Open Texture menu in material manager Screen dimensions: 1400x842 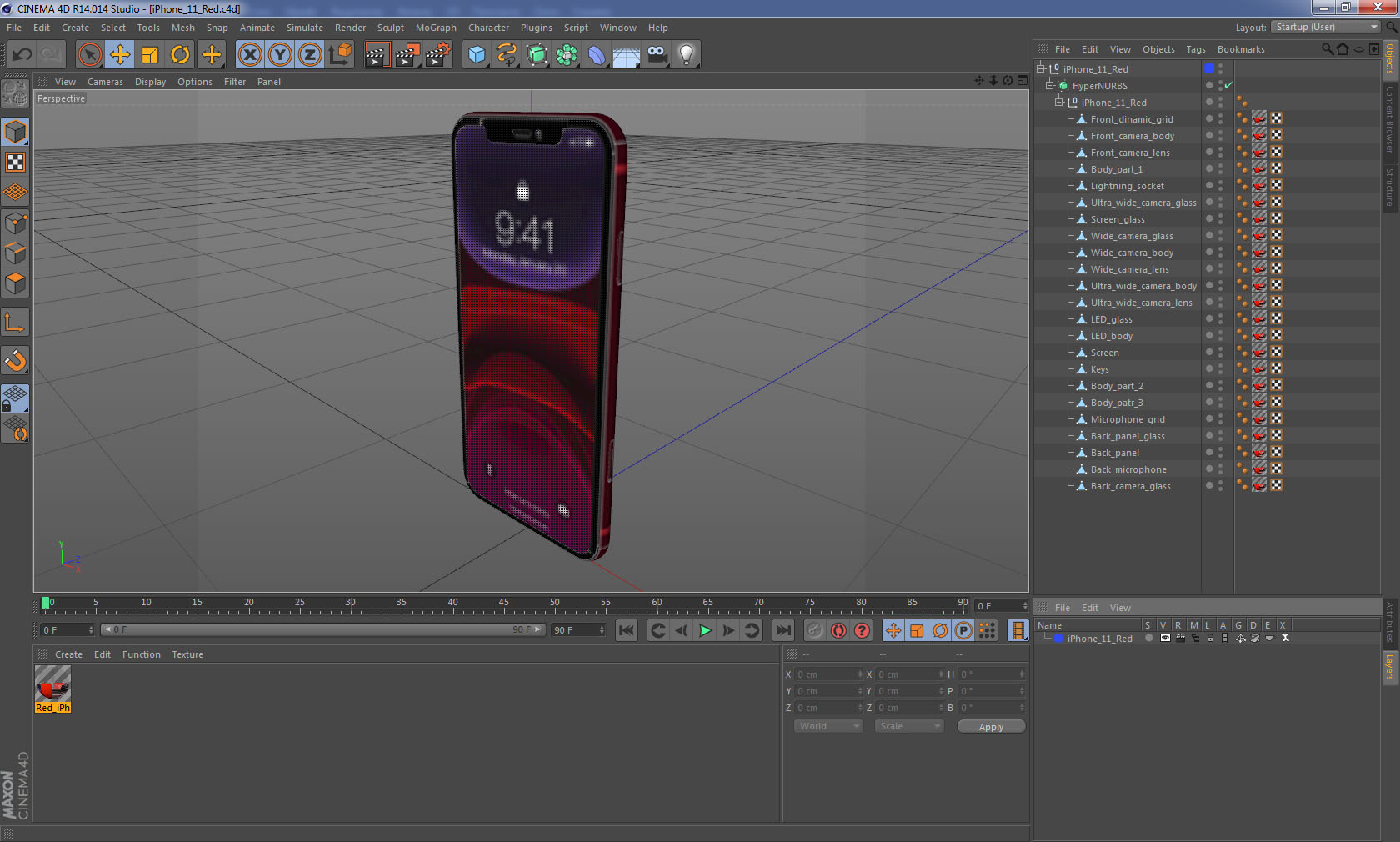[187, 654]
